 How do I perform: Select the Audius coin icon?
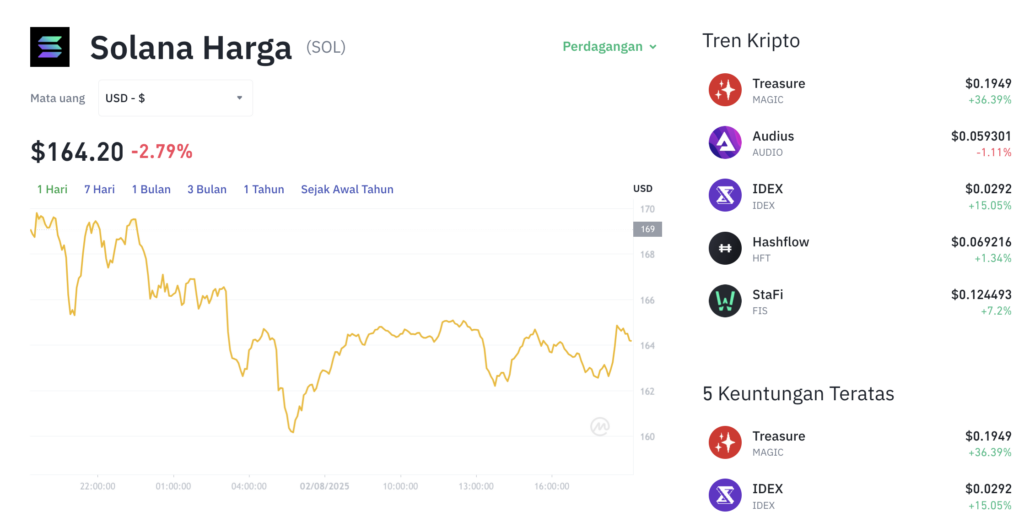click(725, 143)
